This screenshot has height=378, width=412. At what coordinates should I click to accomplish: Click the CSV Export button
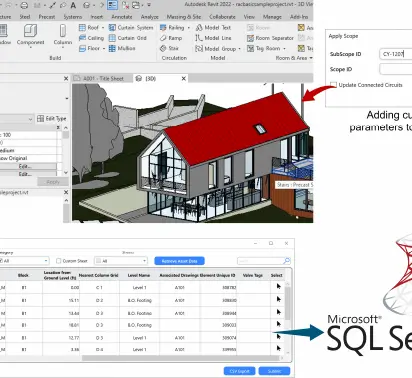point(239,371)
